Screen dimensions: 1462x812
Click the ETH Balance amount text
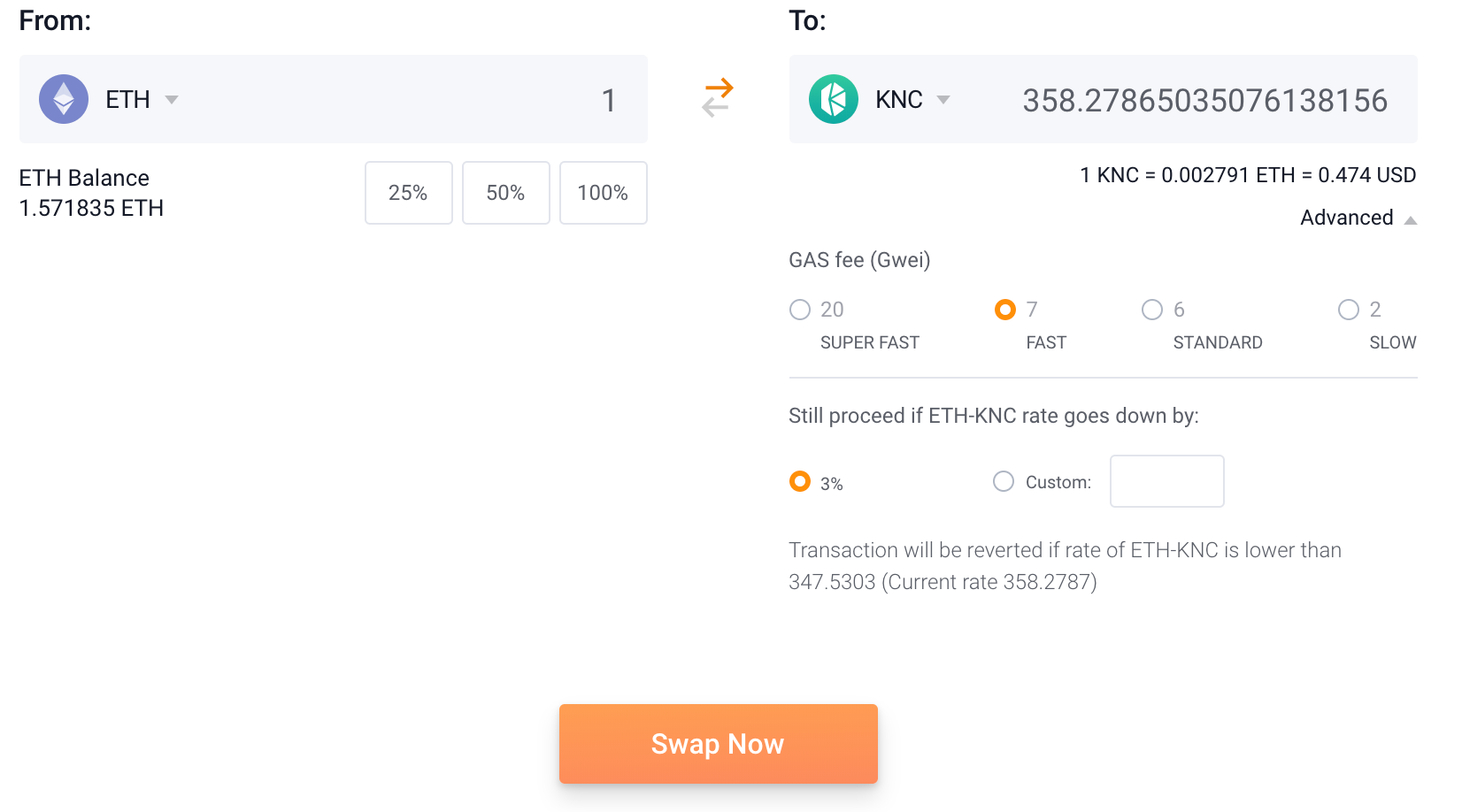pos(91,209)
